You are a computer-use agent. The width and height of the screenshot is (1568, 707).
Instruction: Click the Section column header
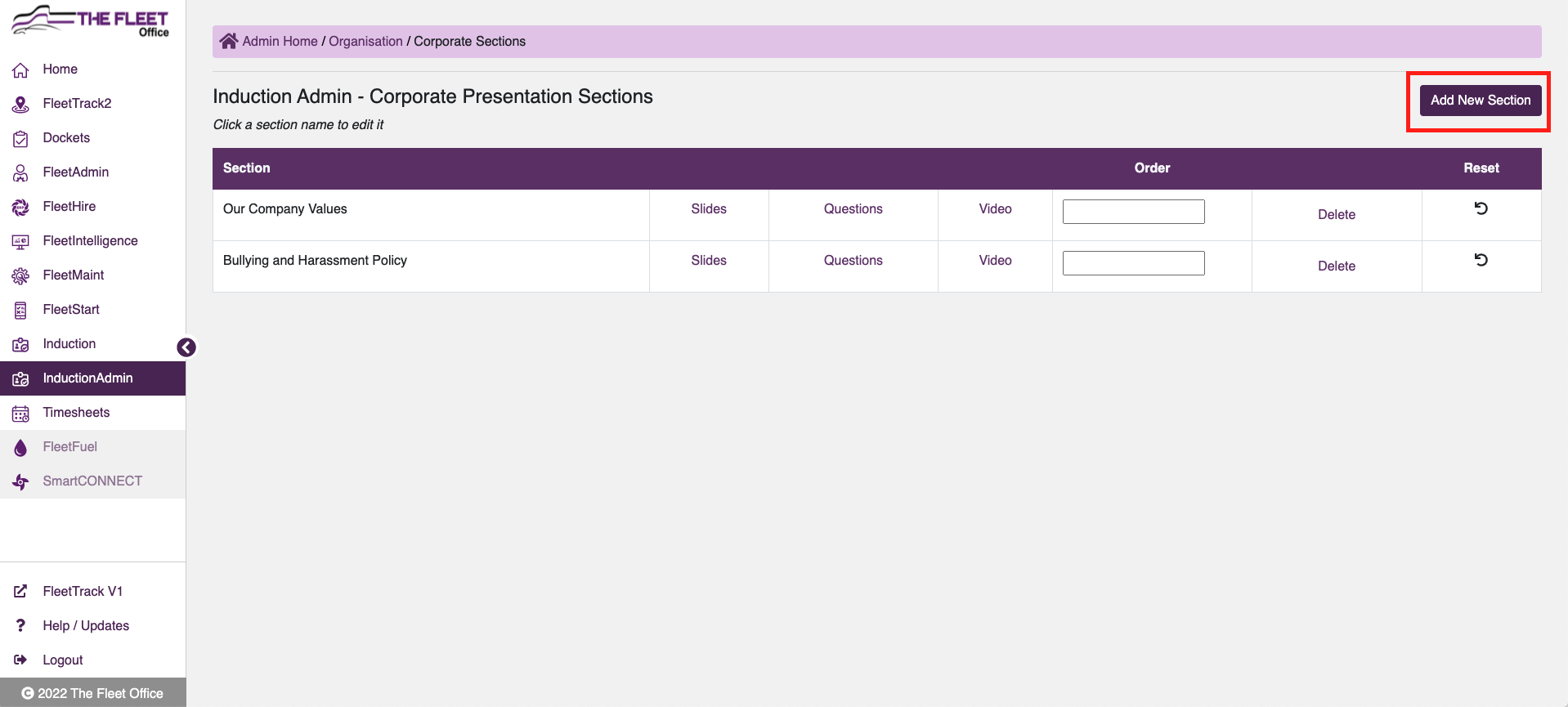(x=246, y=168)
